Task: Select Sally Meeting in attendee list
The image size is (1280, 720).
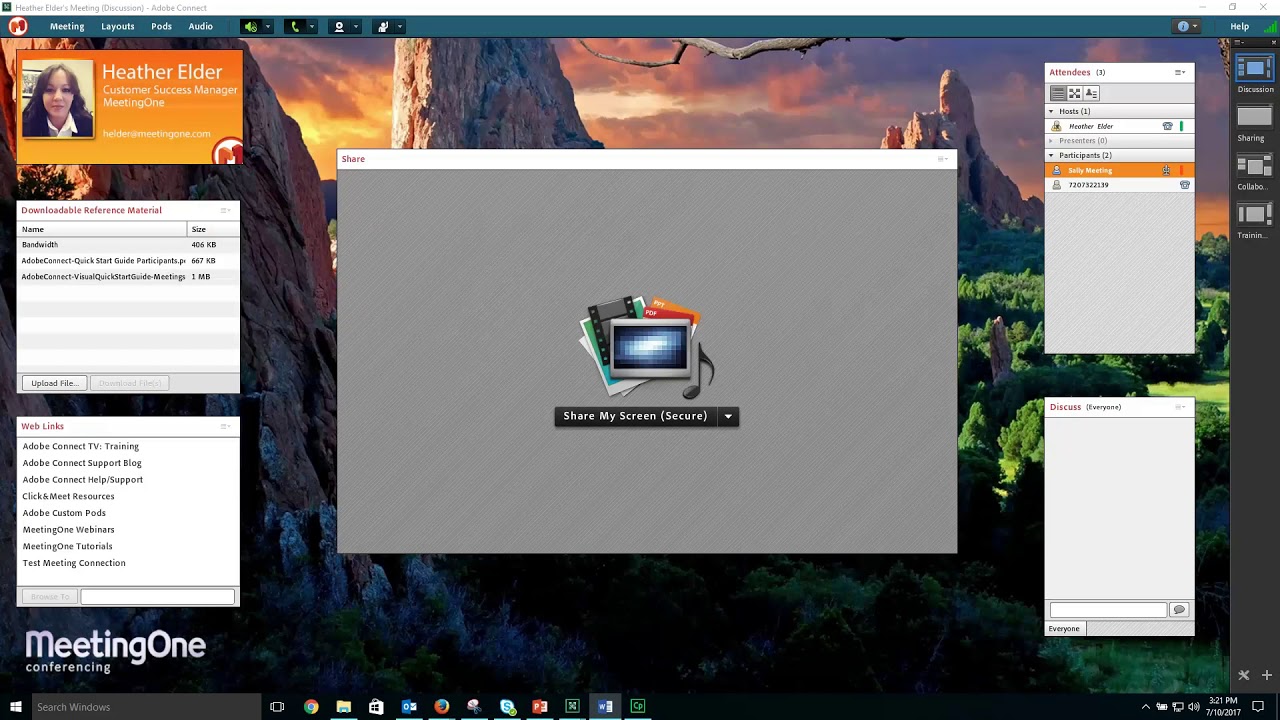Action: coord(1119,170)
